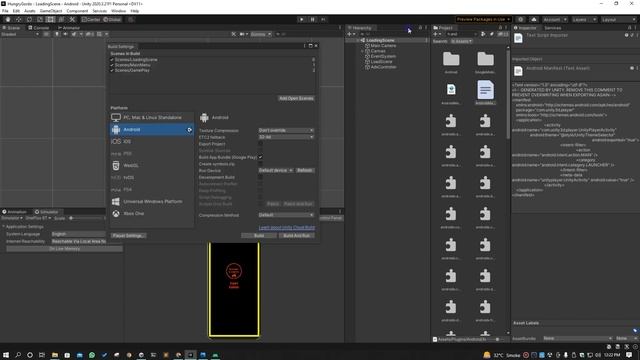Viewport: 640px width, 360px height.
Task: Click the Step frame button
Action: click(323, 19)
